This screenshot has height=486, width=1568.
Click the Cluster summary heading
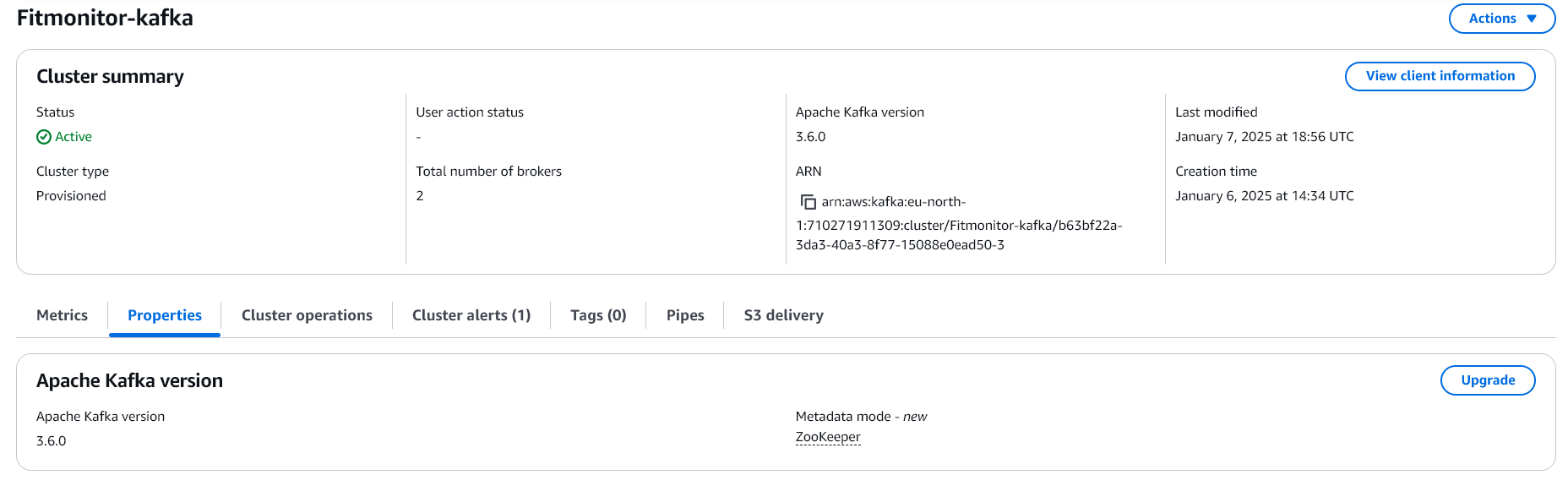pos(110,77)
